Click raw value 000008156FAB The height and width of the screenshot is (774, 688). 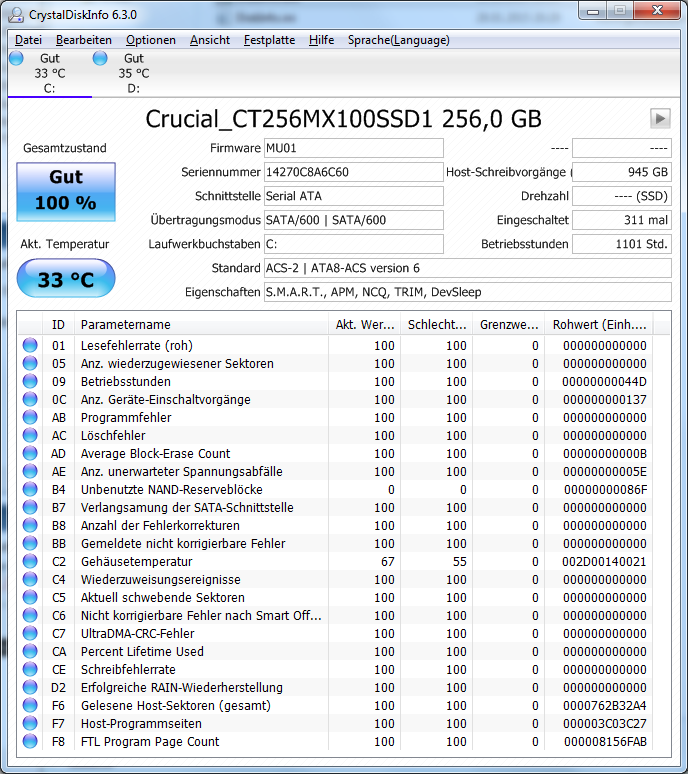pos(605,741)
